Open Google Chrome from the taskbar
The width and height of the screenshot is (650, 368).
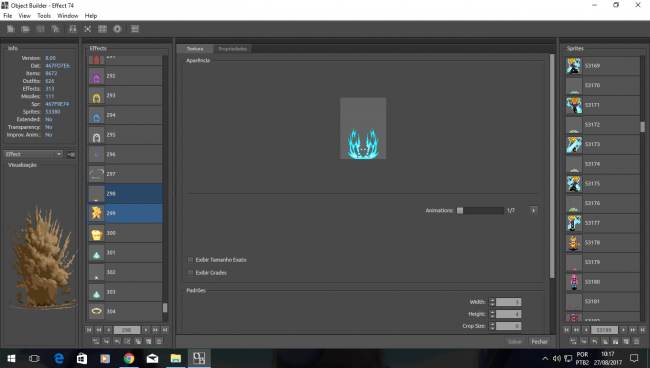[129, 358]
